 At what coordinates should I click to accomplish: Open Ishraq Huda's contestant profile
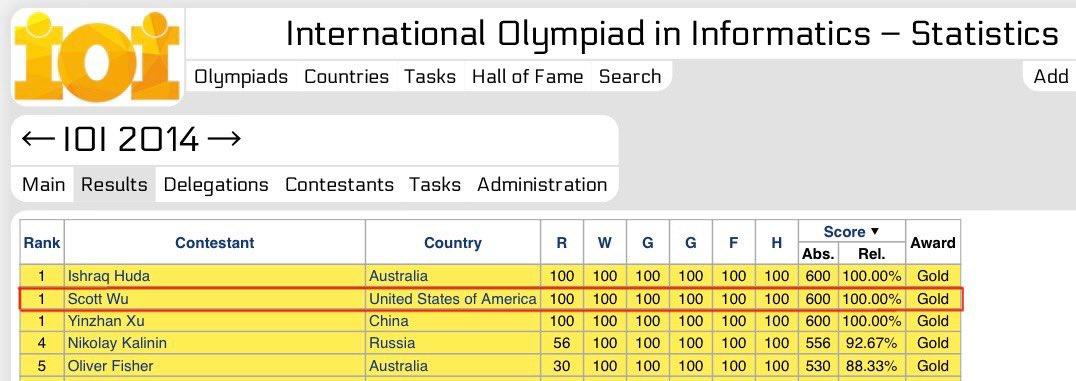click(108, 277)
